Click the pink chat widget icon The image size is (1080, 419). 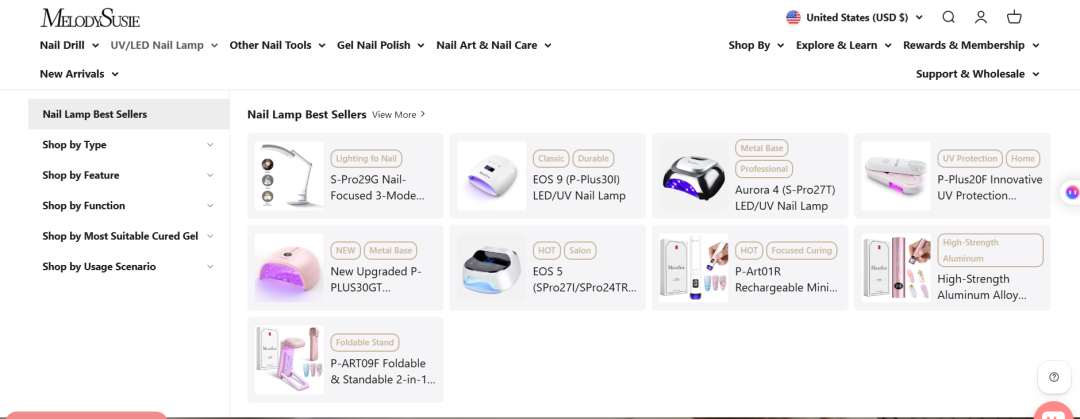click(1057, 411)
